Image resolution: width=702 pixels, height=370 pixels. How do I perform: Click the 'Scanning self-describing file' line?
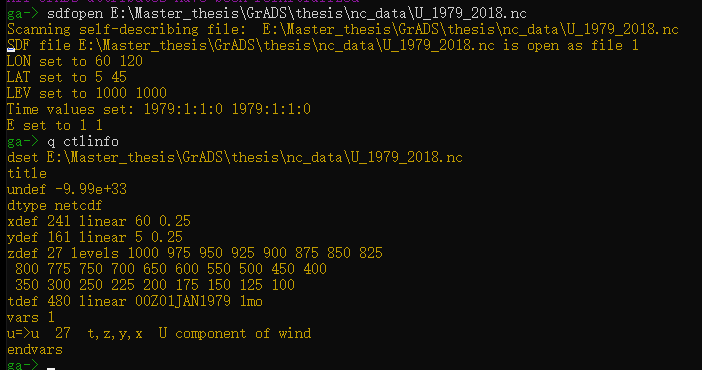coord(342,30)
